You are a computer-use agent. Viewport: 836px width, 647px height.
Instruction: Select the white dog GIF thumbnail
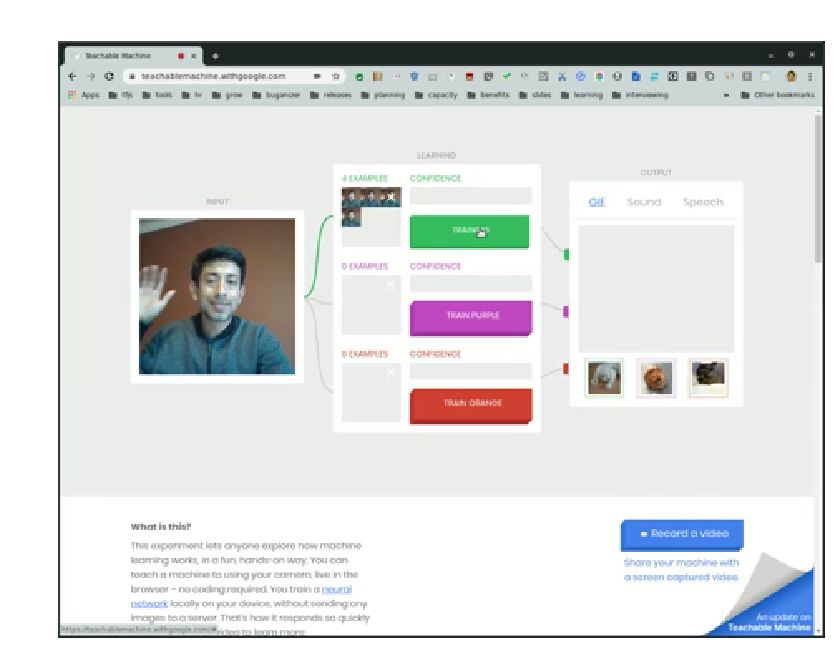pos(604,378)
